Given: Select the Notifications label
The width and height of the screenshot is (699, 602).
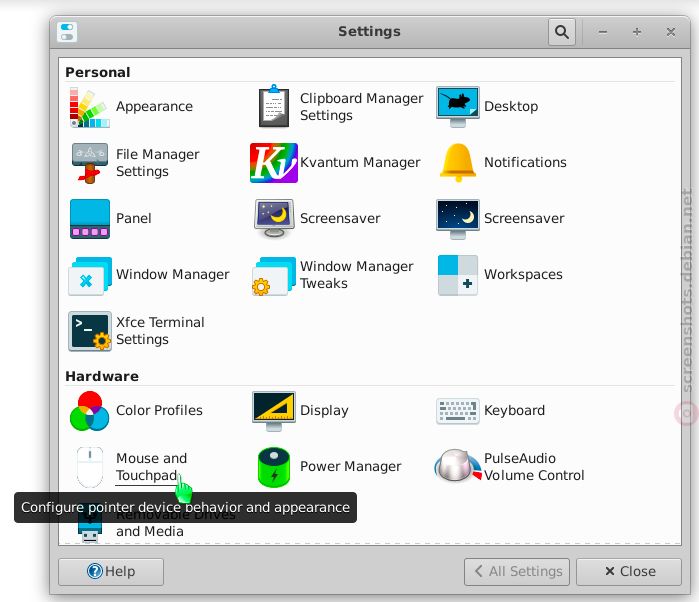Looking at the screenshot, I should point(525,162).
